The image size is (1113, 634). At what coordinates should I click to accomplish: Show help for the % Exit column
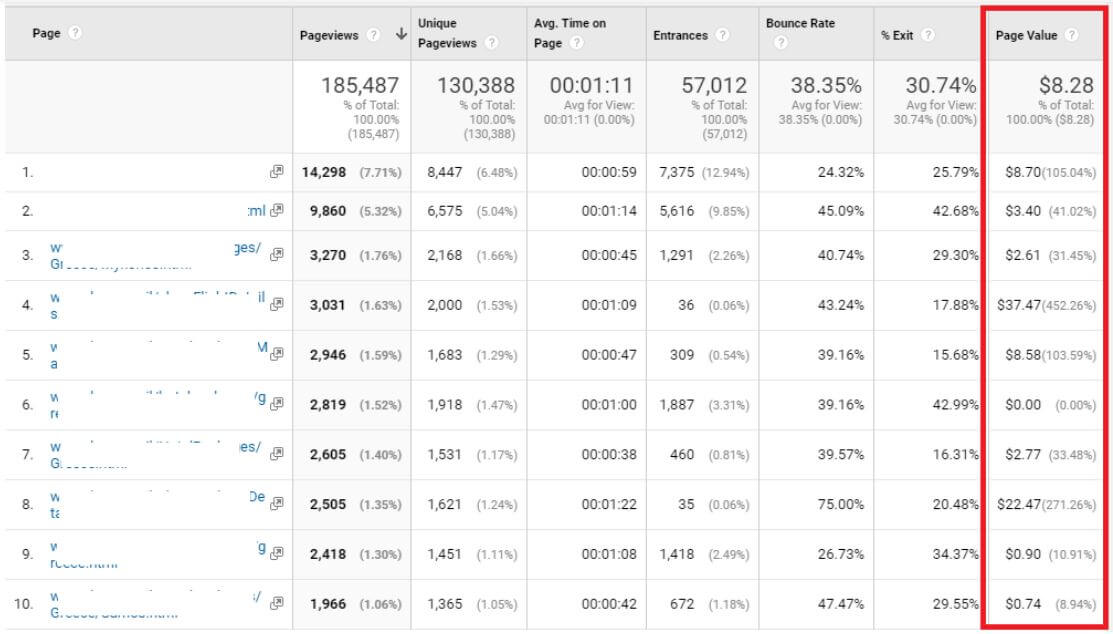928,35
